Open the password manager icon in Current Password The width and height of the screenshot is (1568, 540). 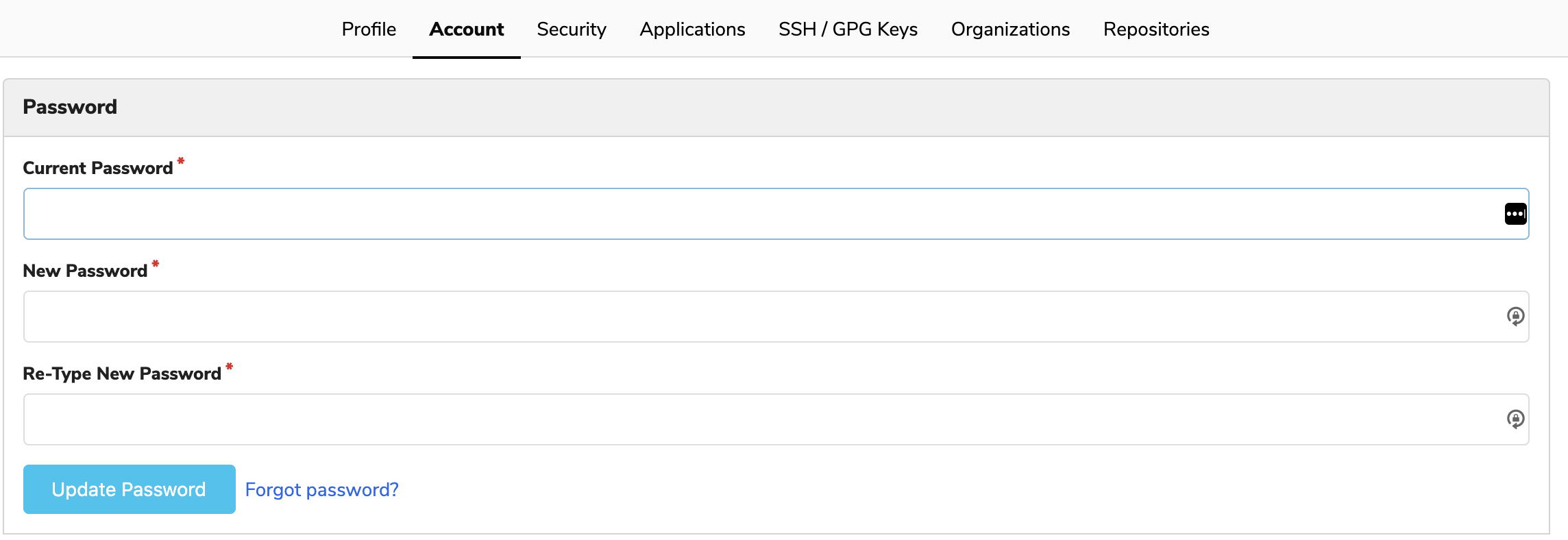(1515, 214)
